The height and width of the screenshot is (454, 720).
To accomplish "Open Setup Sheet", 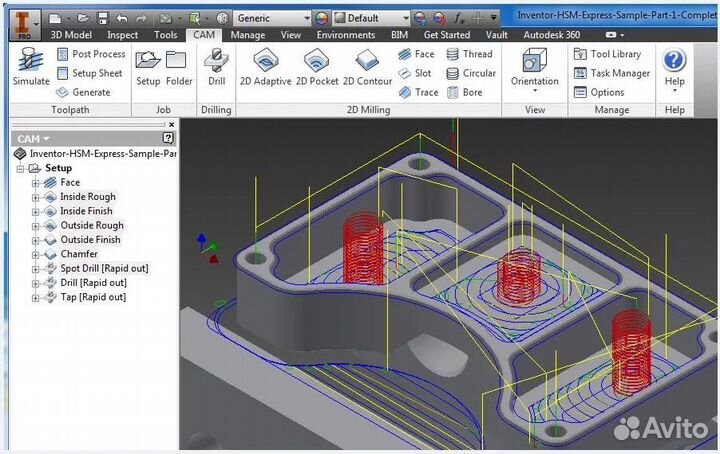I will tap(90, 73).
